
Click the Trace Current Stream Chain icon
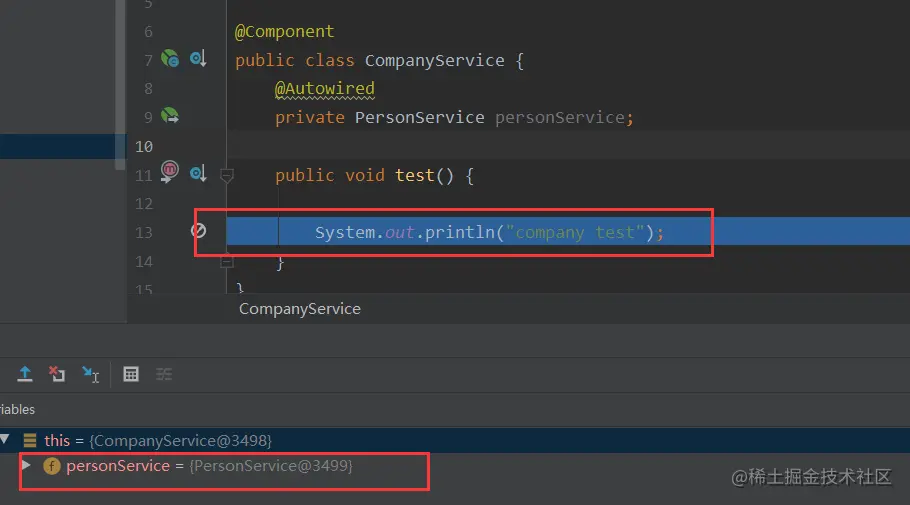tap(164, 374)
